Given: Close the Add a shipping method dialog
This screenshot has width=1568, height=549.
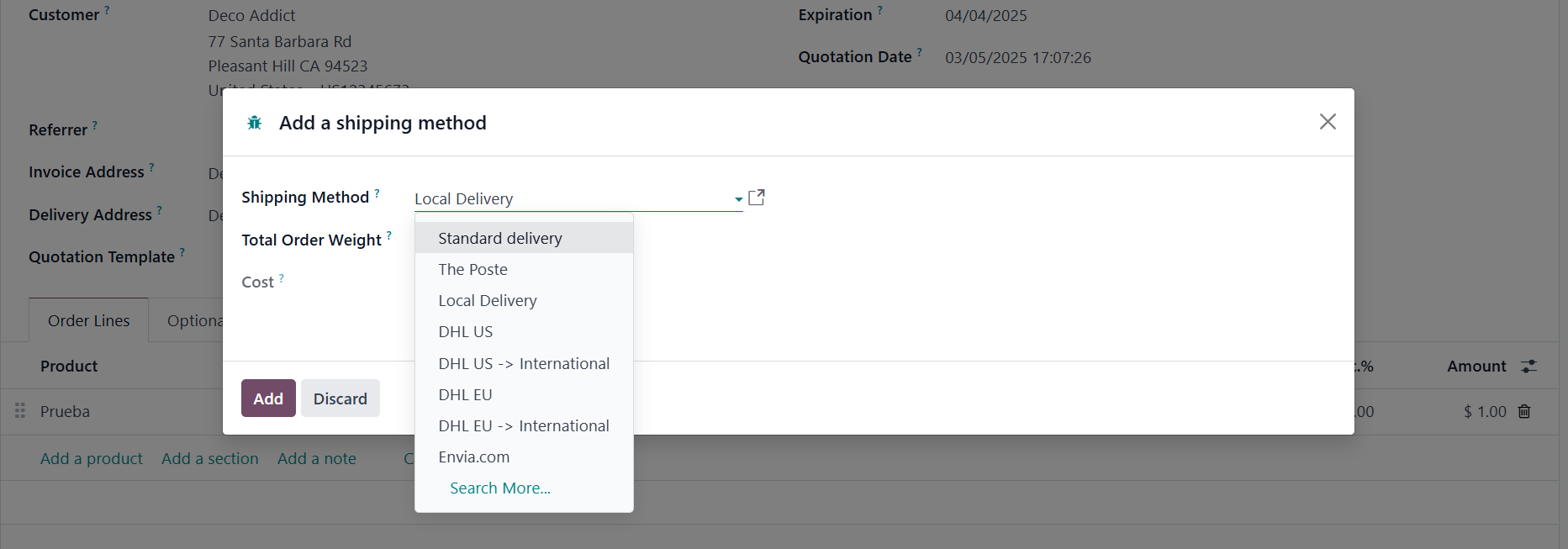Looking at the screenshot, I should [1328, 122].
